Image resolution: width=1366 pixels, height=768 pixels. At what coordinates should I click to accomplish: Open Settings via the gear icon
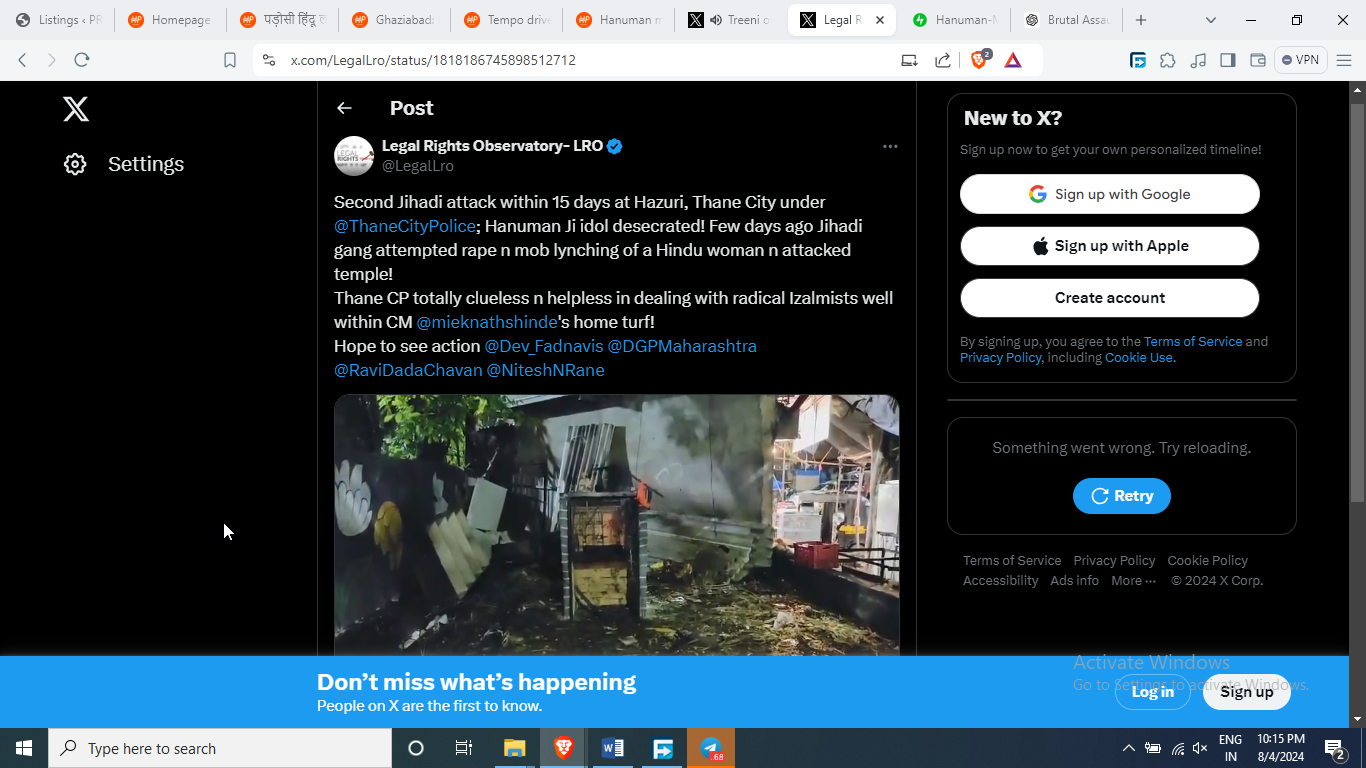point(75,164)
